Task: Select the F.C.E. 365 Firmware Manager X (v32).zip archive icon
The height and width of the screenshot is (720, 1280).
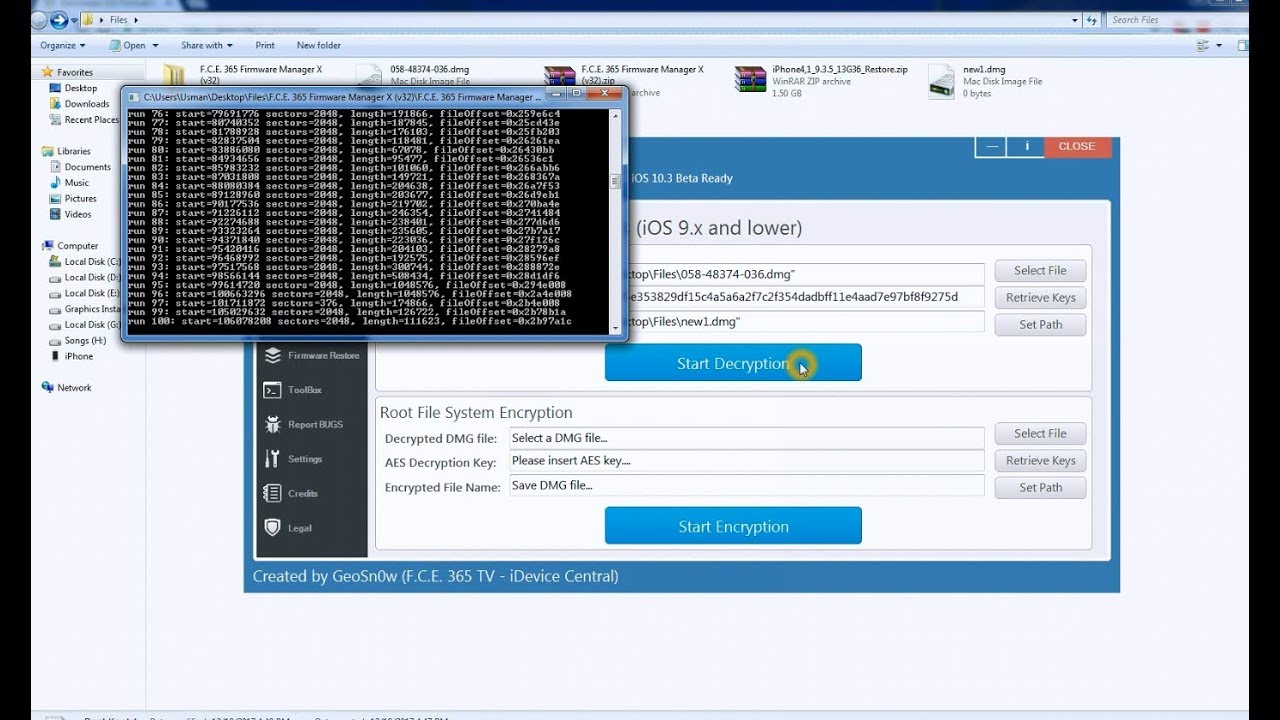Action: tap(560, 78)
